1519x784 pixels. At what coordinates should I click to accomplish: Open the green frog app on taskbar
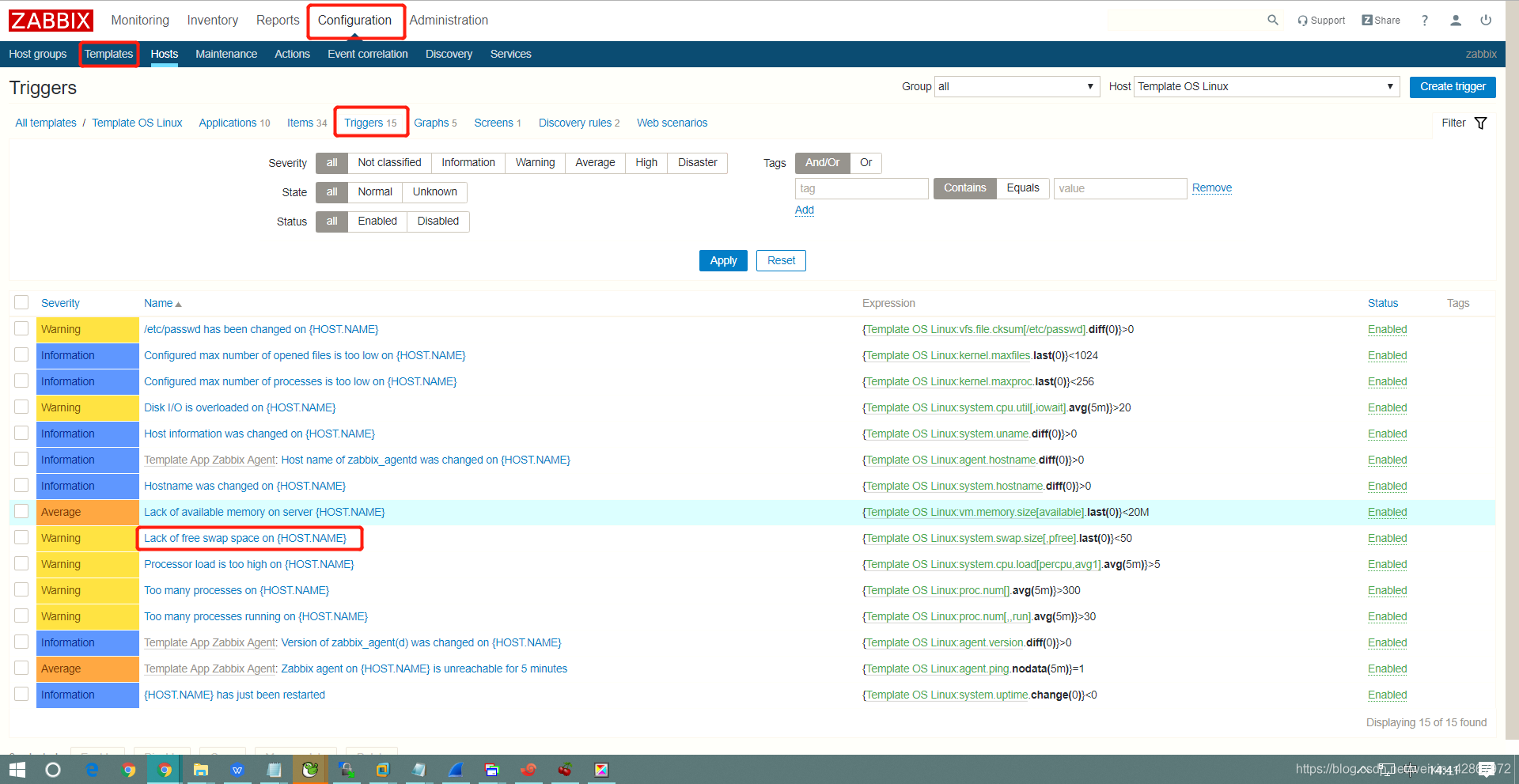(310, 770)
